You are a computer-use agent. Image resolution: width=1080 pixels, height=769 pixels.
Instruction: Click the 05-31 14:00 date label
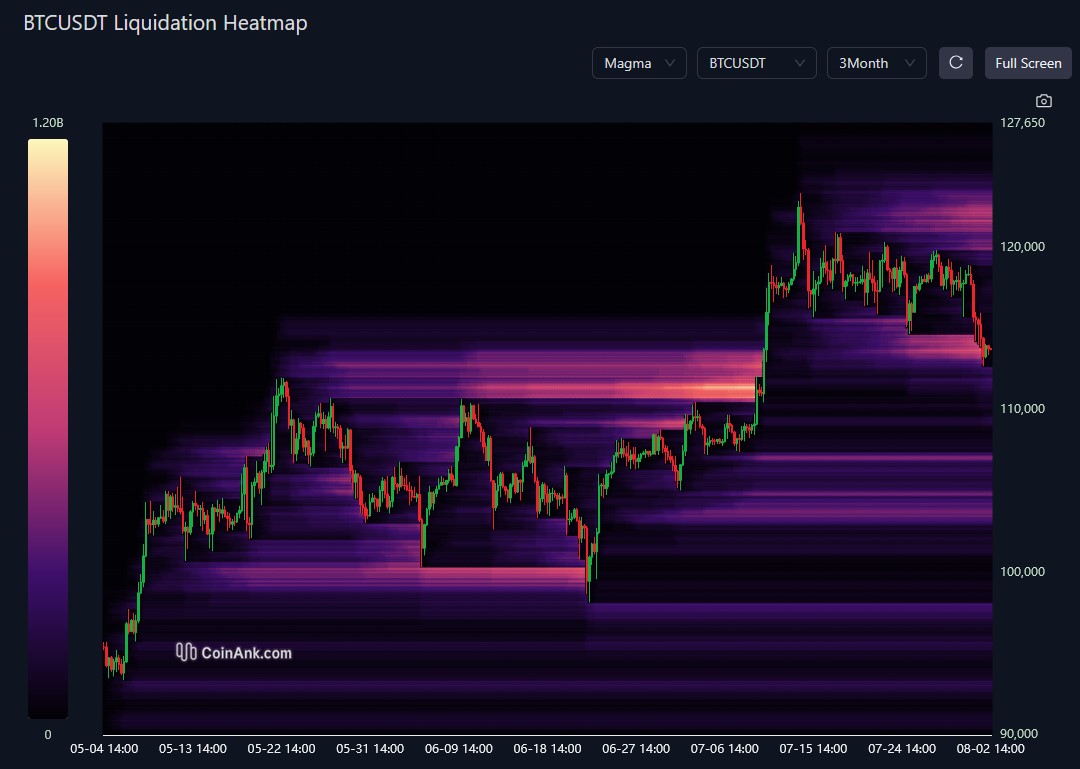point(370,748)
